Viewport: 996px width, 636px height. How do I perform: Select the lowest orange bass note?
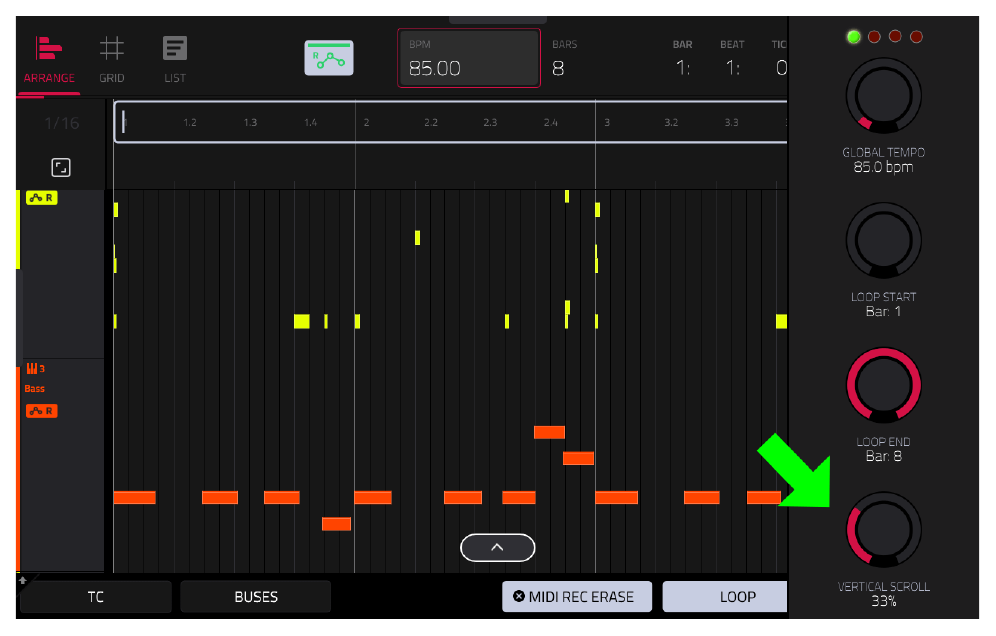point(336,524)
